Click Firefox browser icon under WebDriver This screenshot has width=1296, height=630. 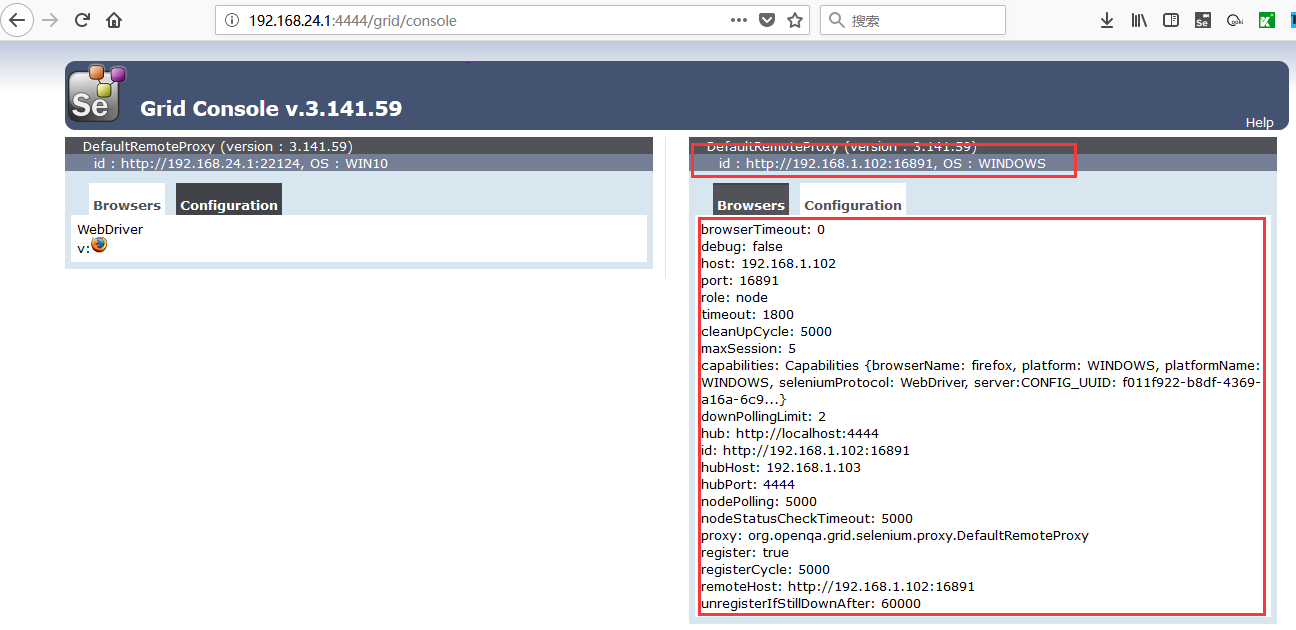(x=99, y=245)
